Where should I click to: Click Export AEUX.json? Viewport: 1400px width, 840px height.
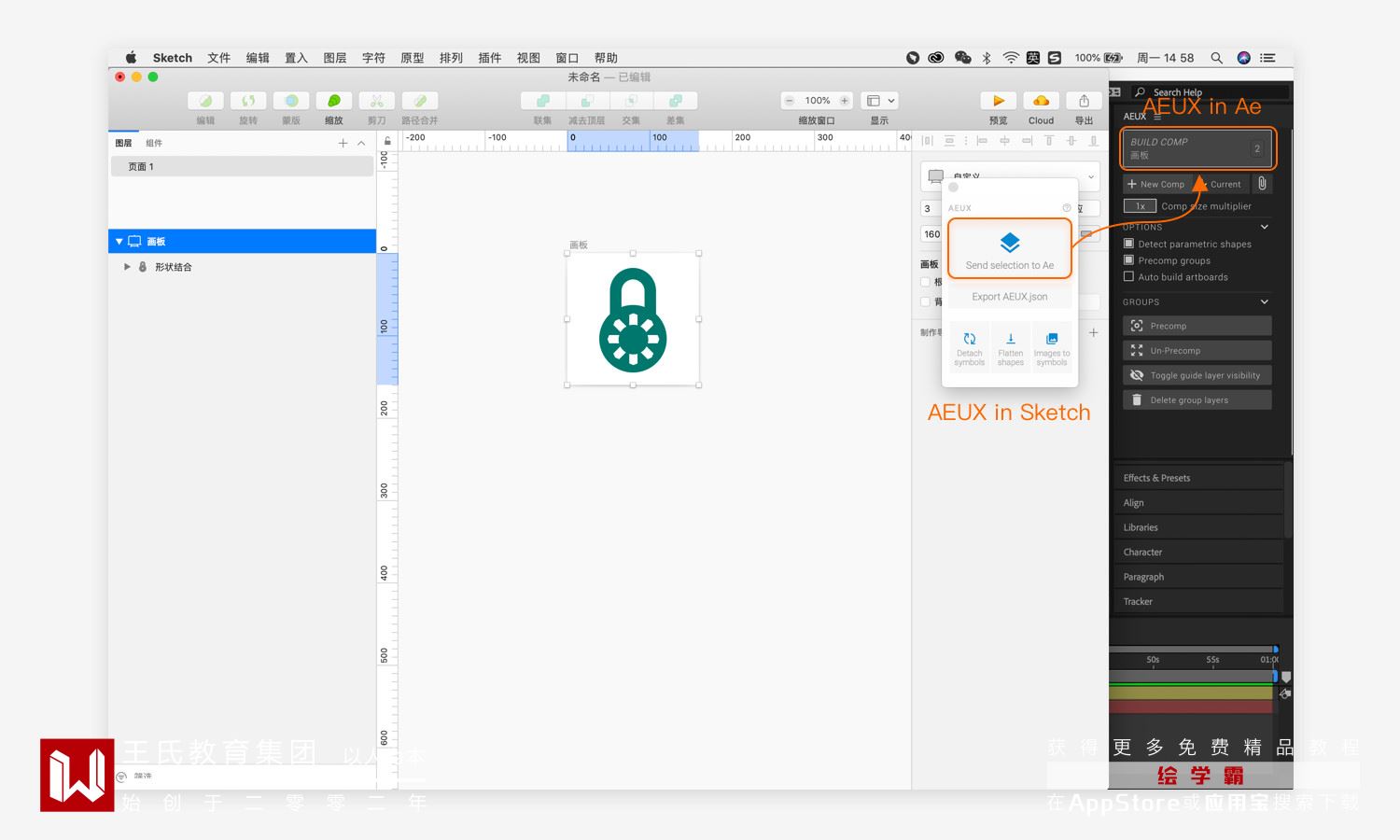(x=1010, y=297)
